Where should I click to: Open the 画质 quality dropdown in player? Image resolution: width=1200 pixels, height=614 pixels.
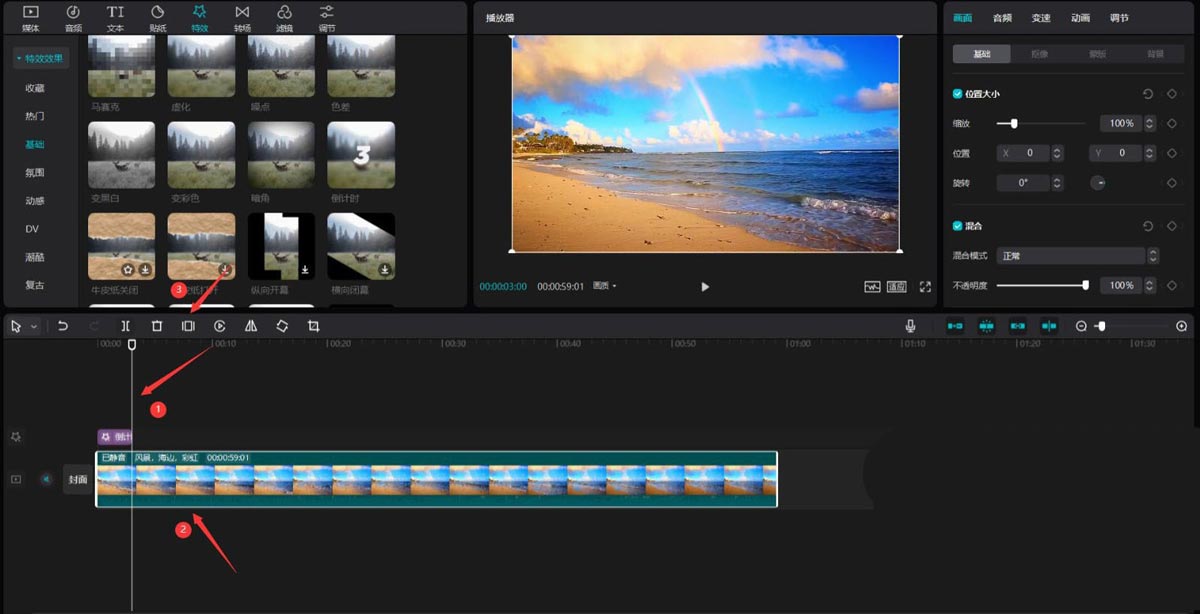click(x=605, y=287)
